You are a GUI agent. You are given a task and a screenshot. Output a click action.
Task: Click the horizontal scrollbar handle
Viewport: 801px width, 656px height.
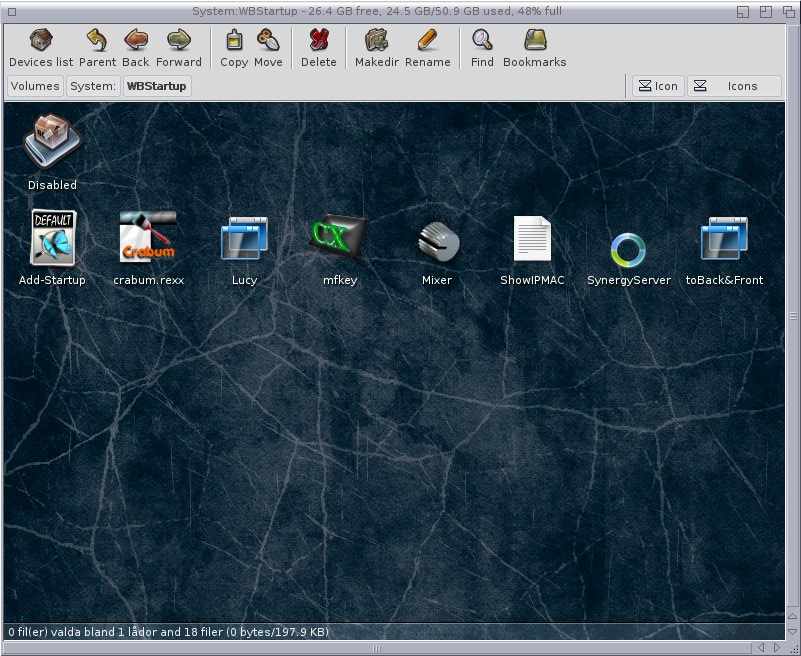click(376, 648)
